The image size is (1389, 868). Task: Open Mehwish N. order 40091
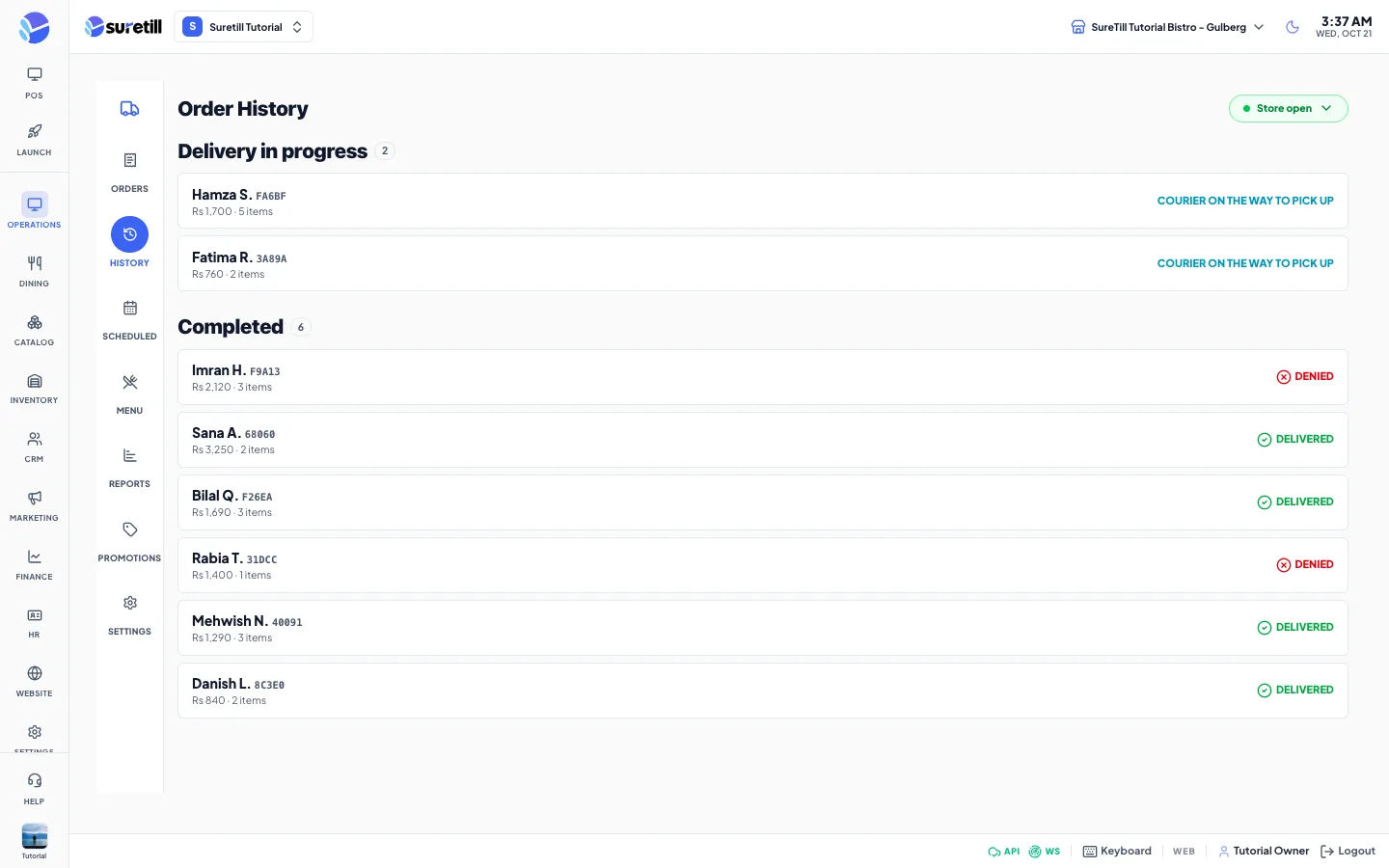click(x=762, y=628)
